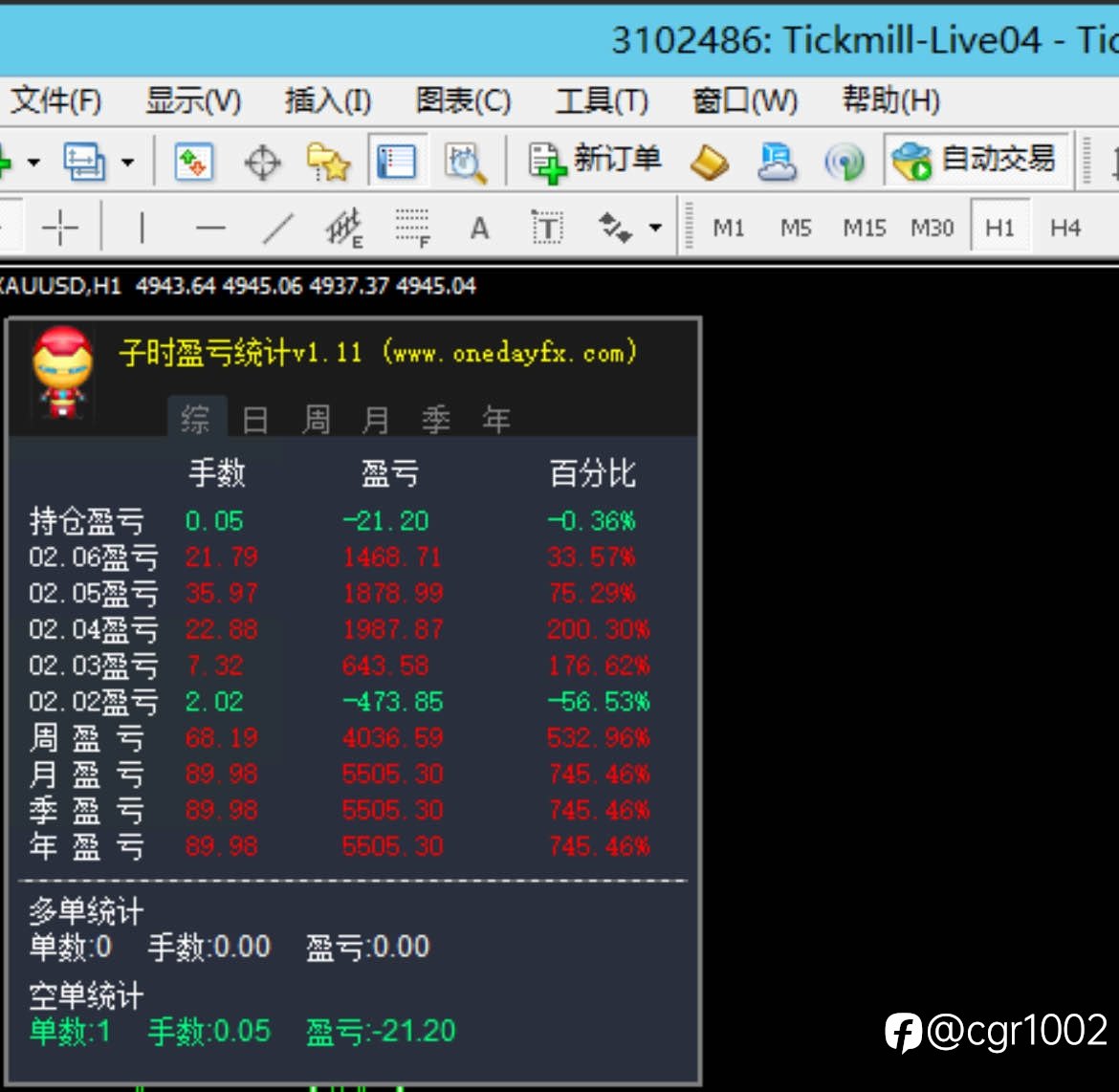This screenshot has width=1119, height=1092.
Task: Open the 工具(T) menu
Action: [x=602, y=100]
